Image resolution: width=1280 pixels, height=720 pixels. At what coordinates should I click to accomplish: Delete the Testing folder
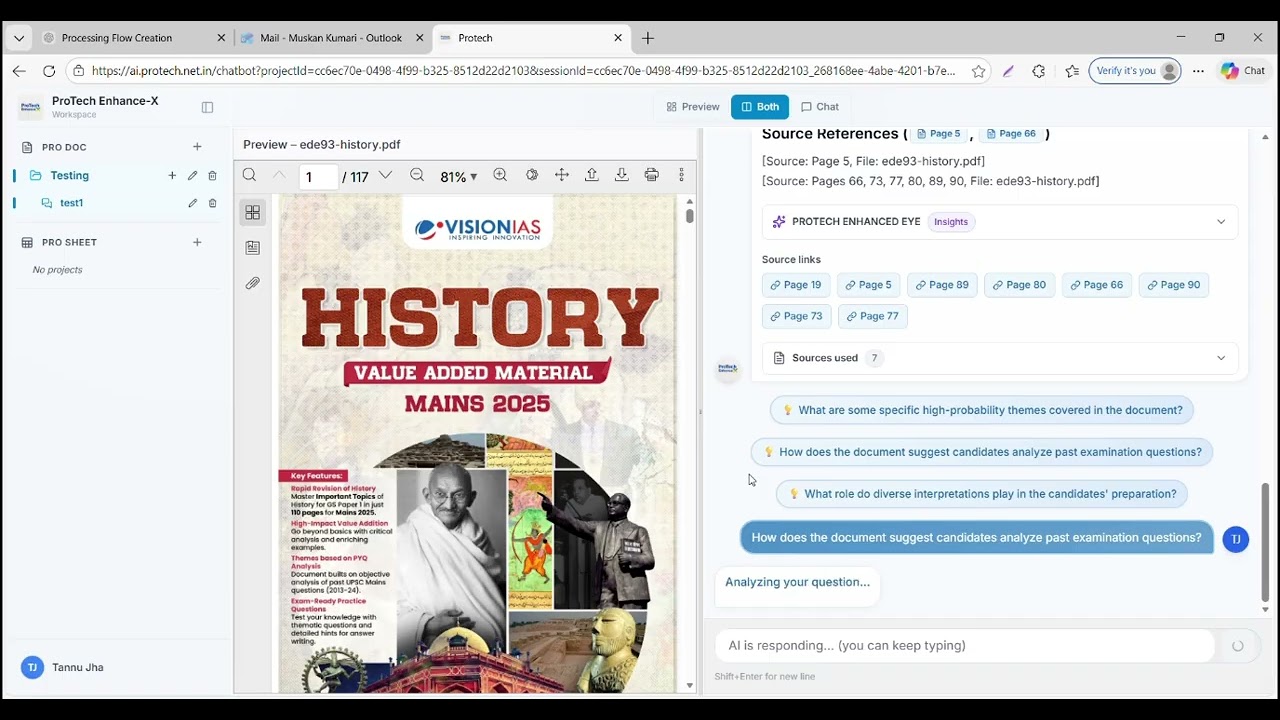click(212, 176)
